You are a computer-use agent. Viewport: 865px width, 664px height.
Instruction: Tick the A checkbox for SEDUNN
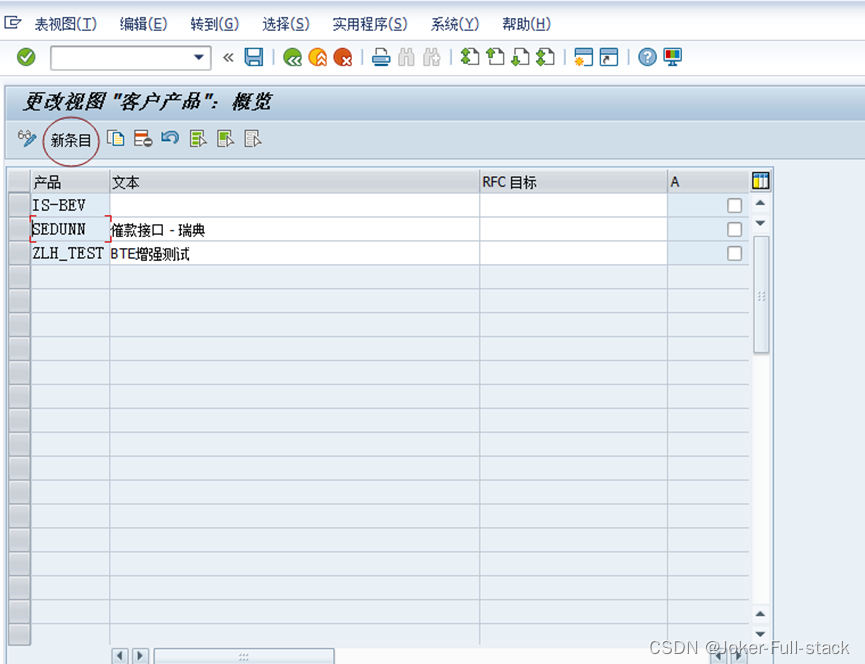tap(734, 229)
